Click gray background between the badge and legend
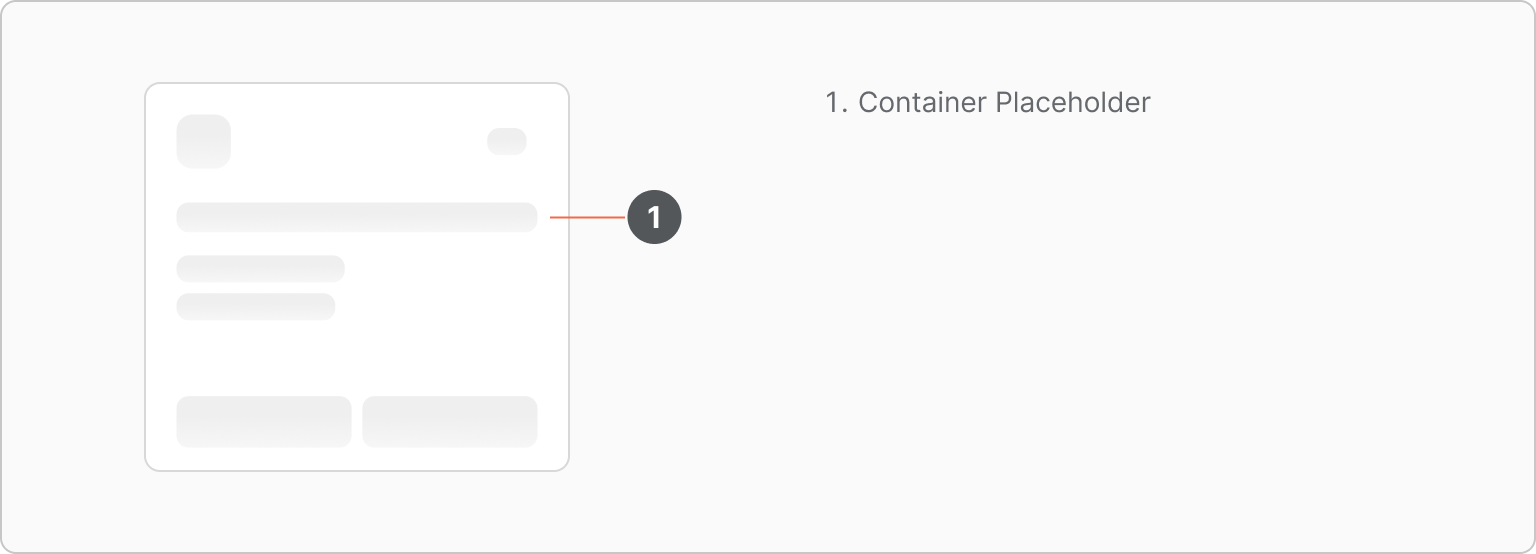Screen dimensions: 1536x554 coord(750,217)
